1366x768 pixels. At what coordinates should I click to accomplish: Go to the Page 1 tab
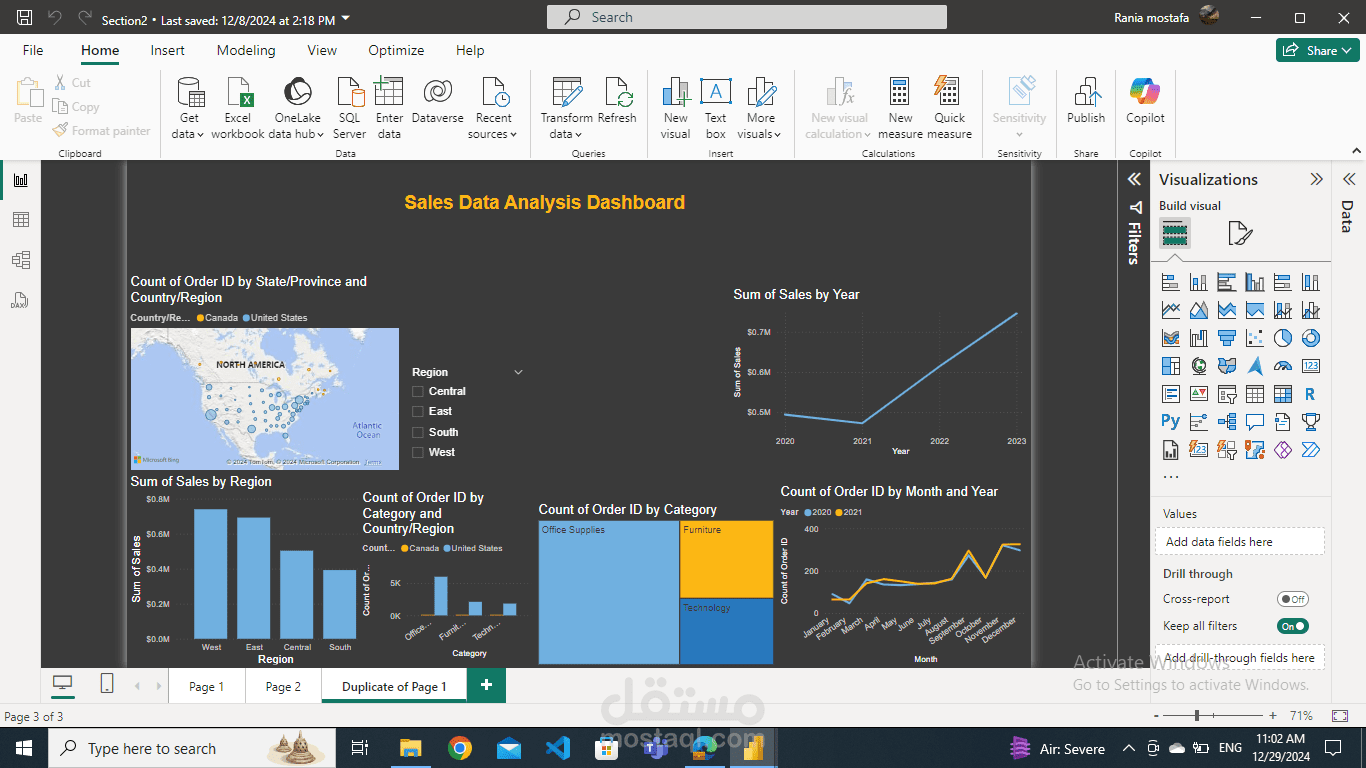point(207,686)
